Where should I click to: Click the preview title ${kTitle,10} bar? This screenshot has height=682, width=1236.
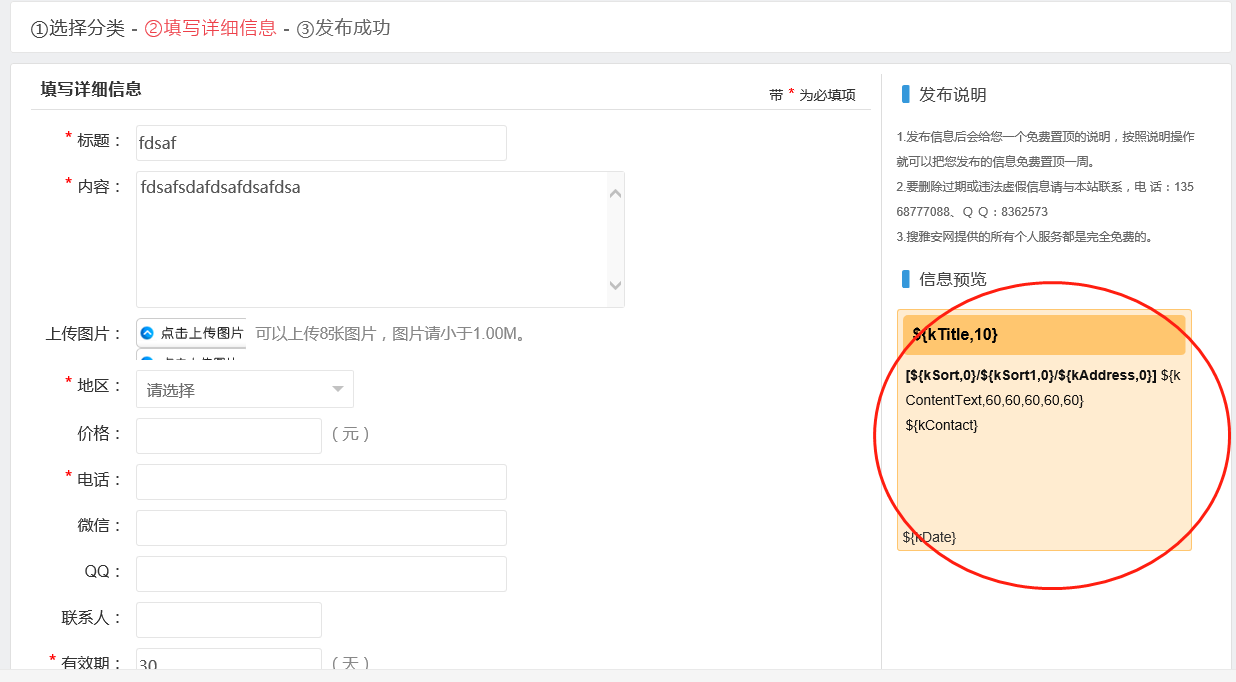[x=1043, y=335]
